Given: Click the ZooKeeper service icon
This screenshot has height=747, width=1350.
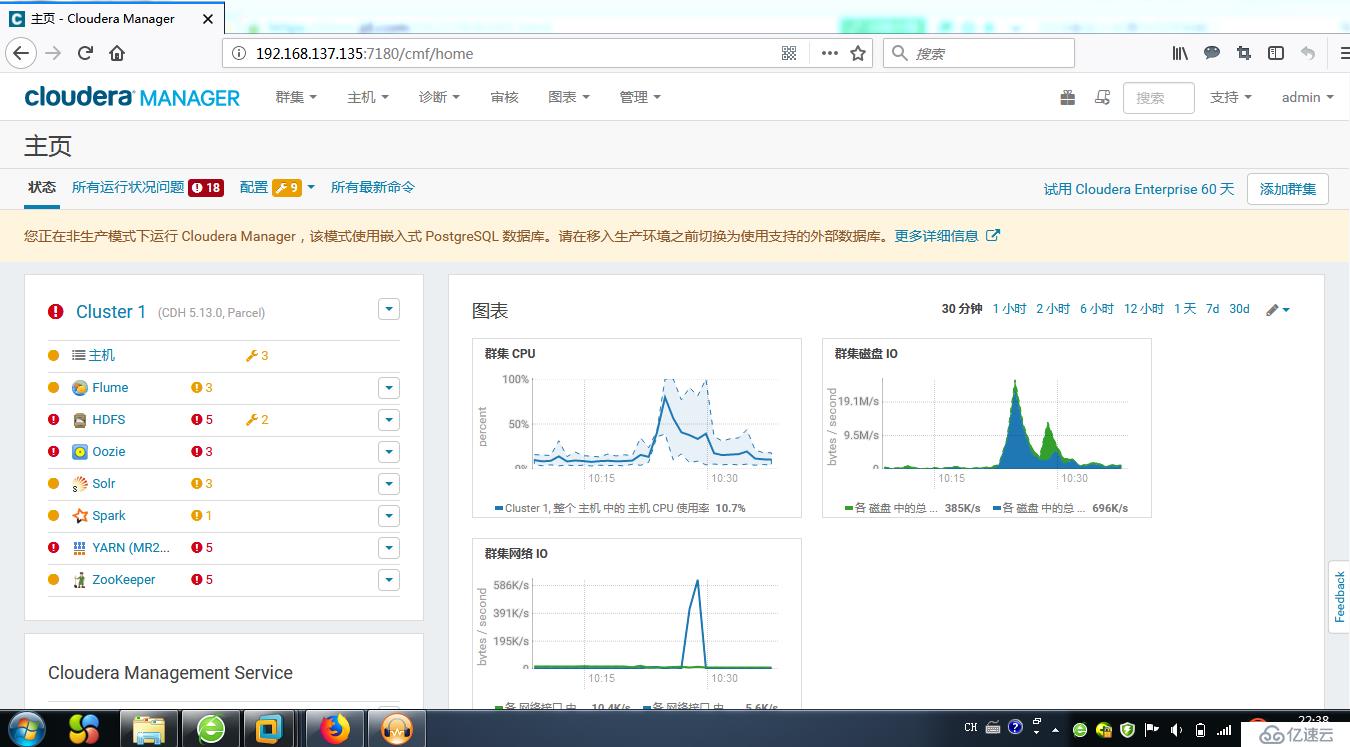Looking at the screenshot, I should tap(80, 580).
